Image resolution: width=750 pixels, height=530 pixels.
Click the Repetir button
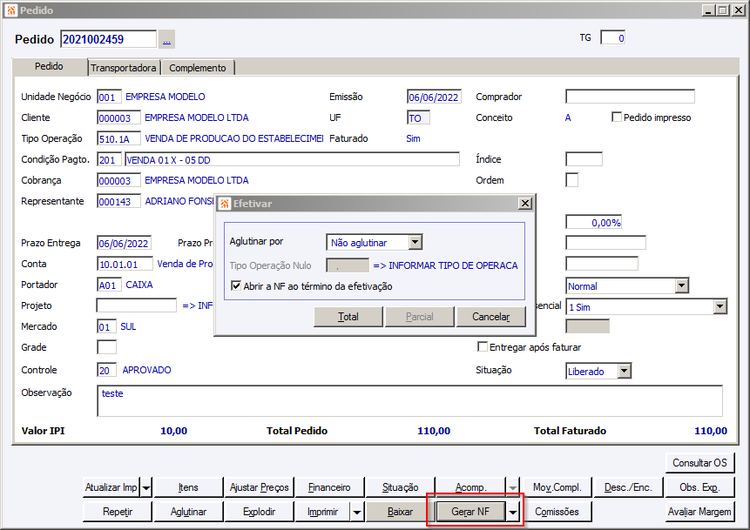tap(117, 512)
